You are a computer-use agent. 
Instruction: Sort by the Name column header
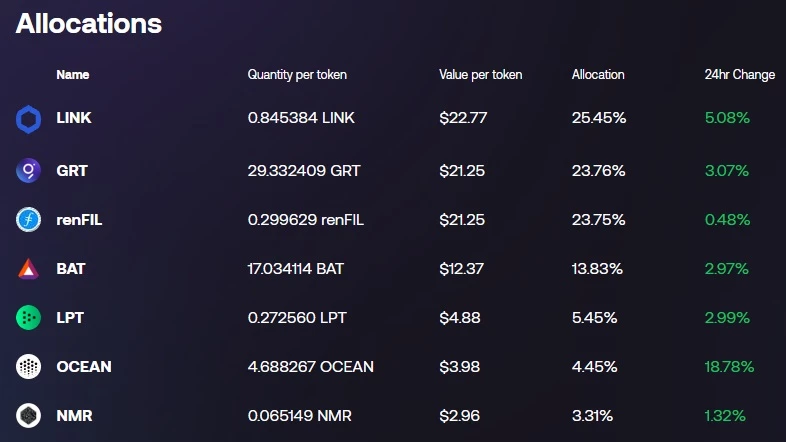pyautogui.click(x=73, y=75)
